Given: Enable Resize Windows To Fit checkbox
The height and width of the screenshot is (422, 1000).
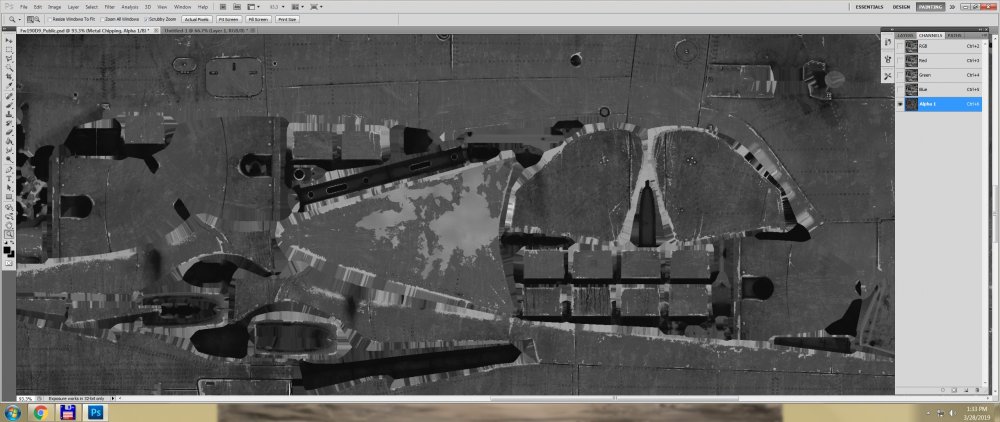Looking at the screenshot, I should (x=50, y=19).
